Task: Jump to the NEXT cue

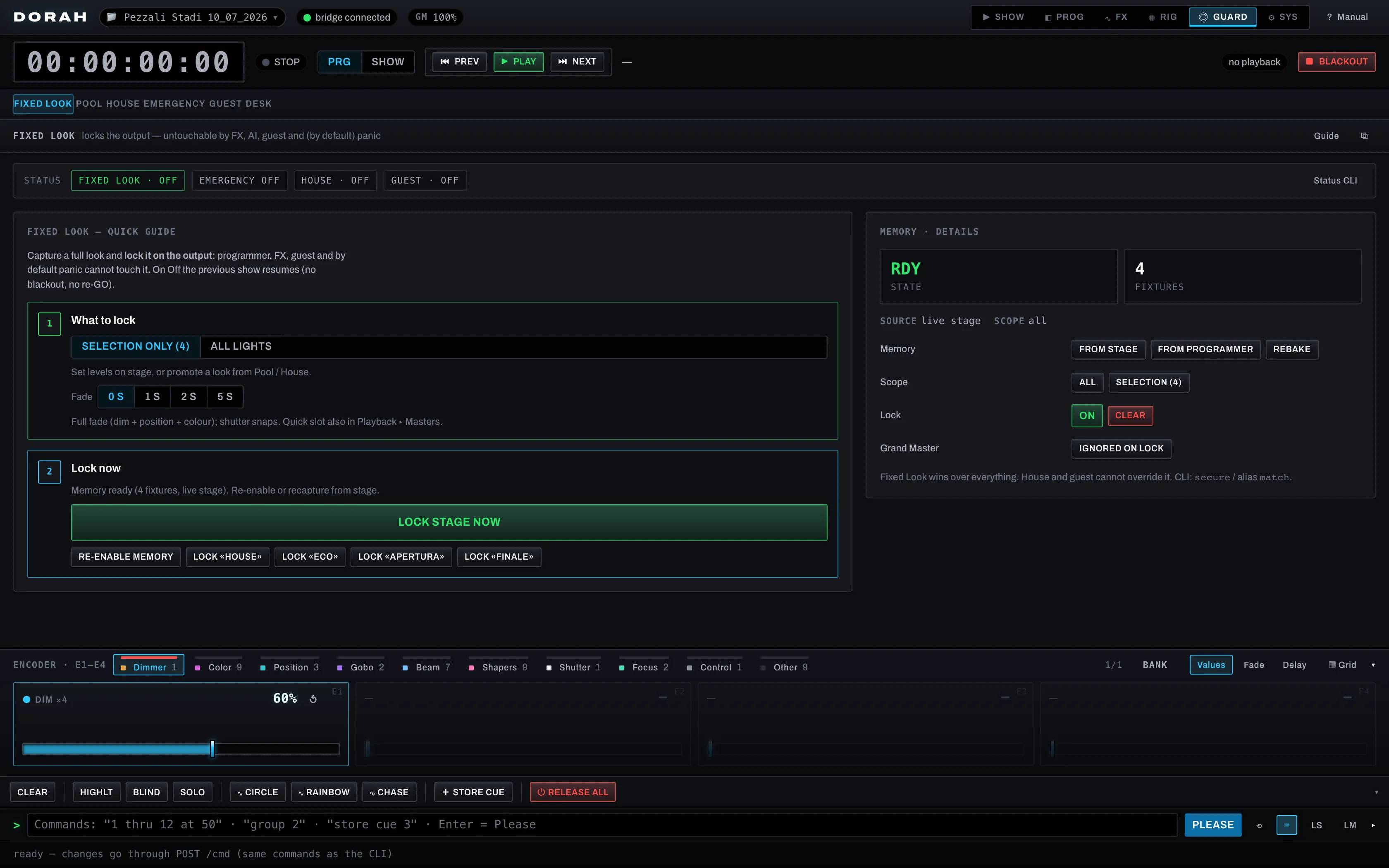Action: pos(578,62)
